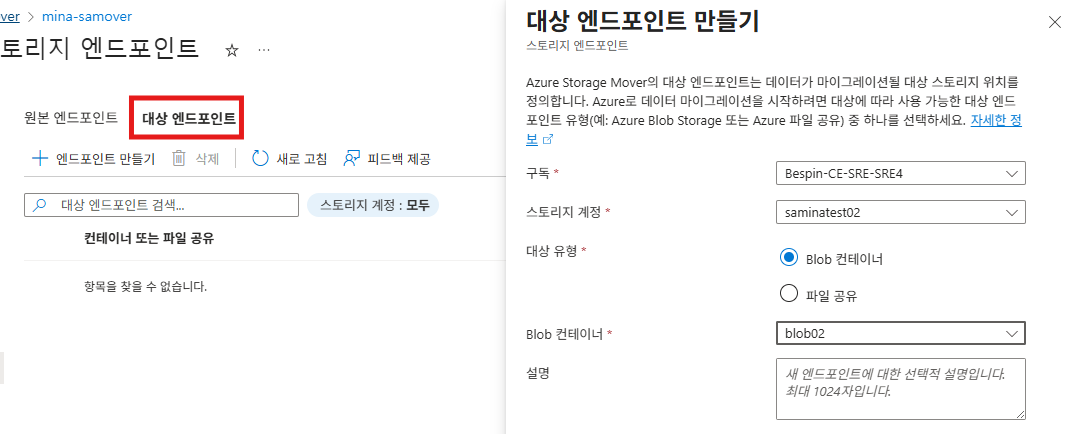This screenshot has height=434, width=1073.
Task: Click the search magnifier icon
Action: click(40, 205)
